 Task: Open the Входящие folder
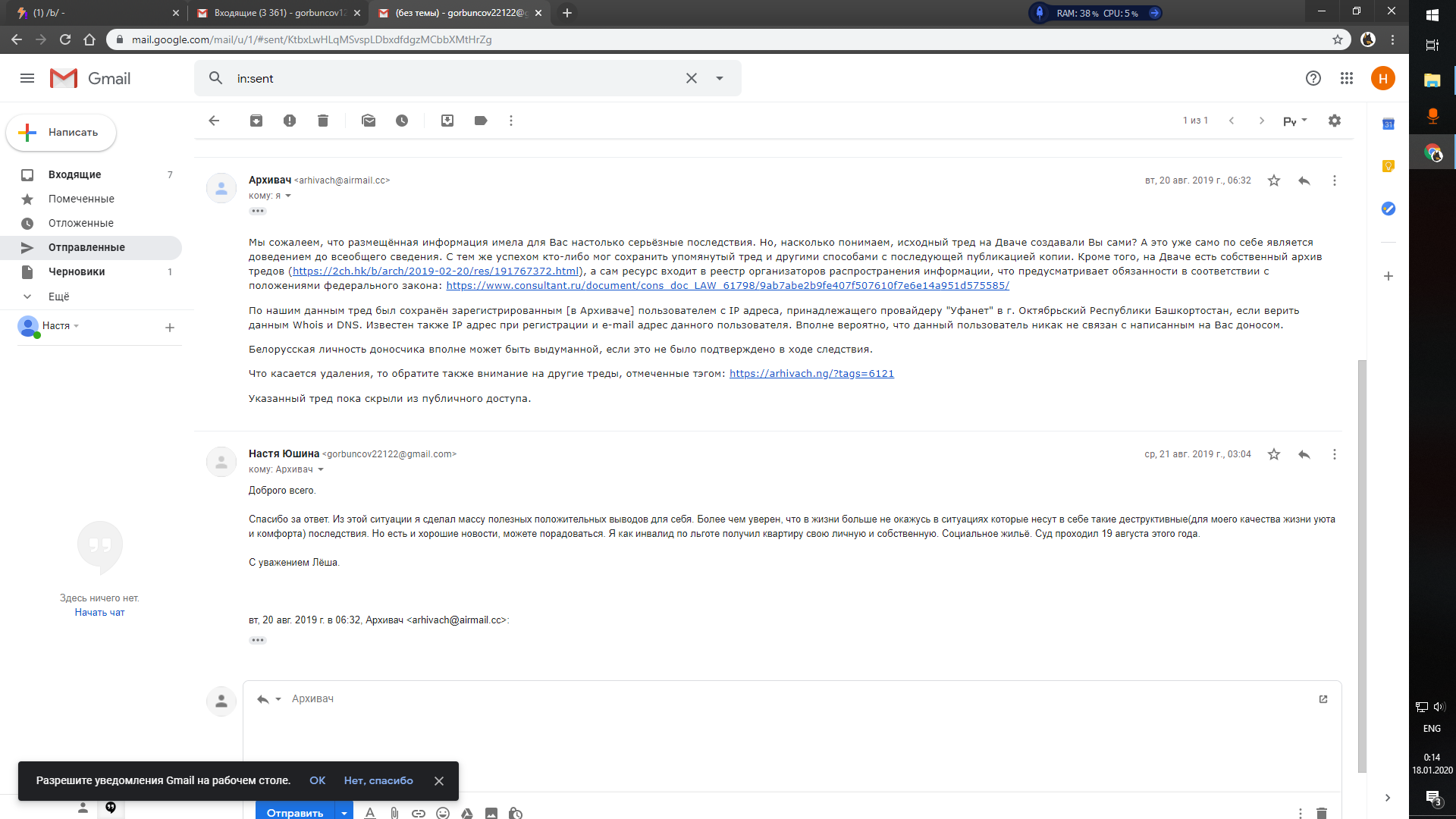point(74,174)
